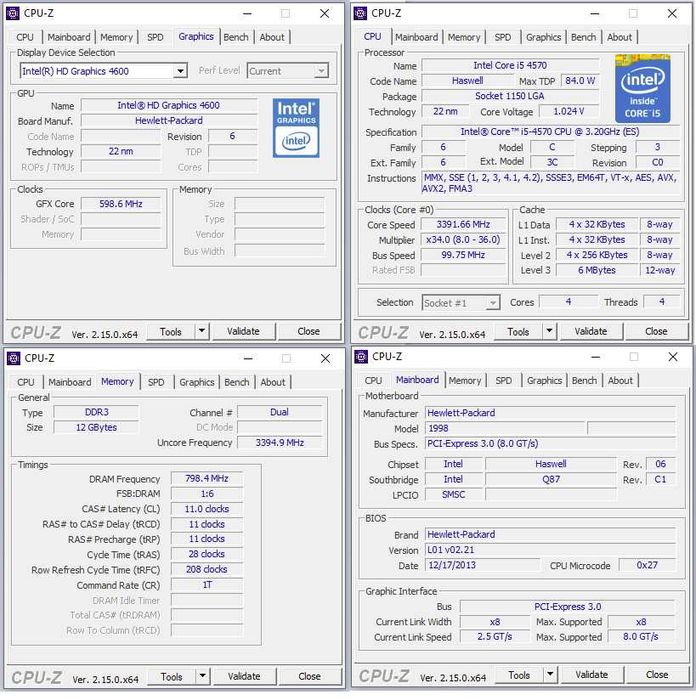Click the CPU-Z app icon in CPU window title bar
This screenshot has height=699, width=696.
pos(360,13)
